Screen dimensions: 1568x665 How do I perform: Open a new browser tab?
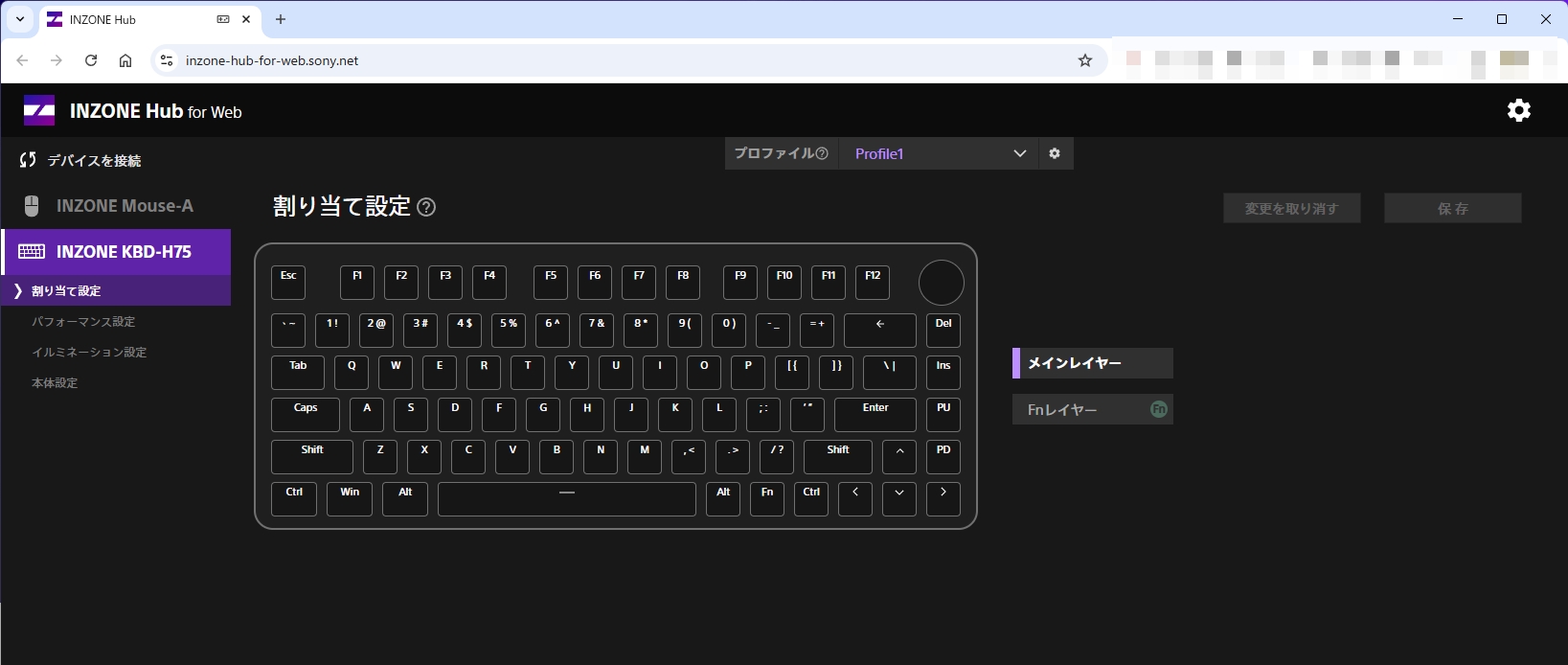281,19
